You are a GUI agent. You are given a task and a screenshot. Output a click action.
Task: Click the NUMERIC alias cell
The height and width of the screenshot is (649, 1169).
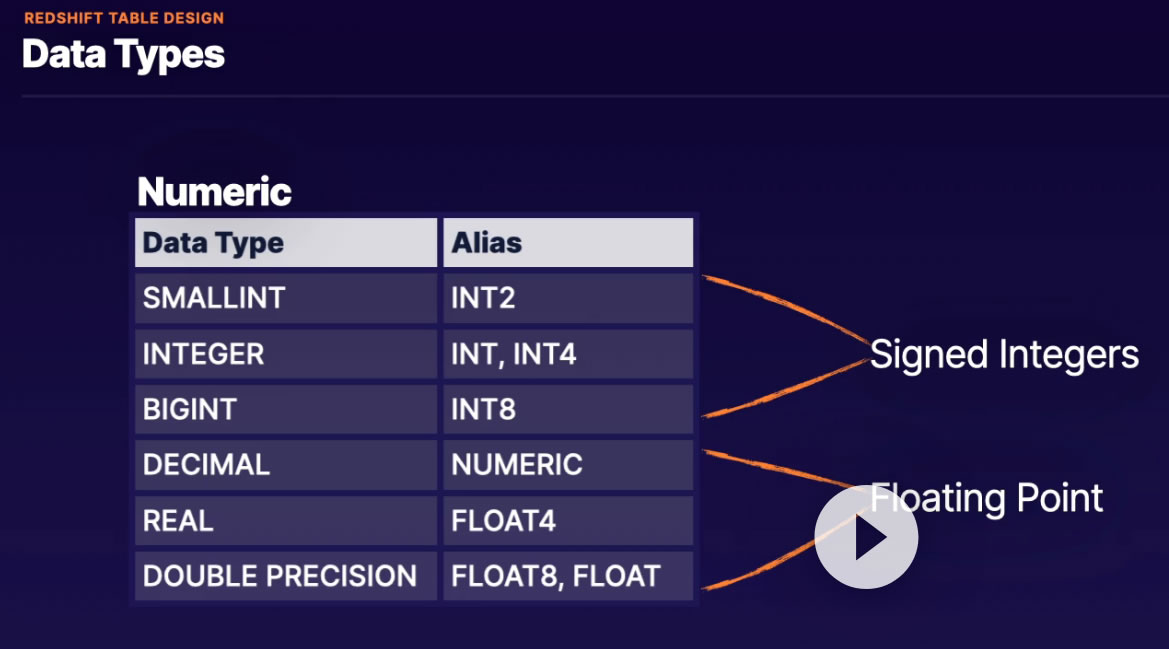[x=567, y=465]
